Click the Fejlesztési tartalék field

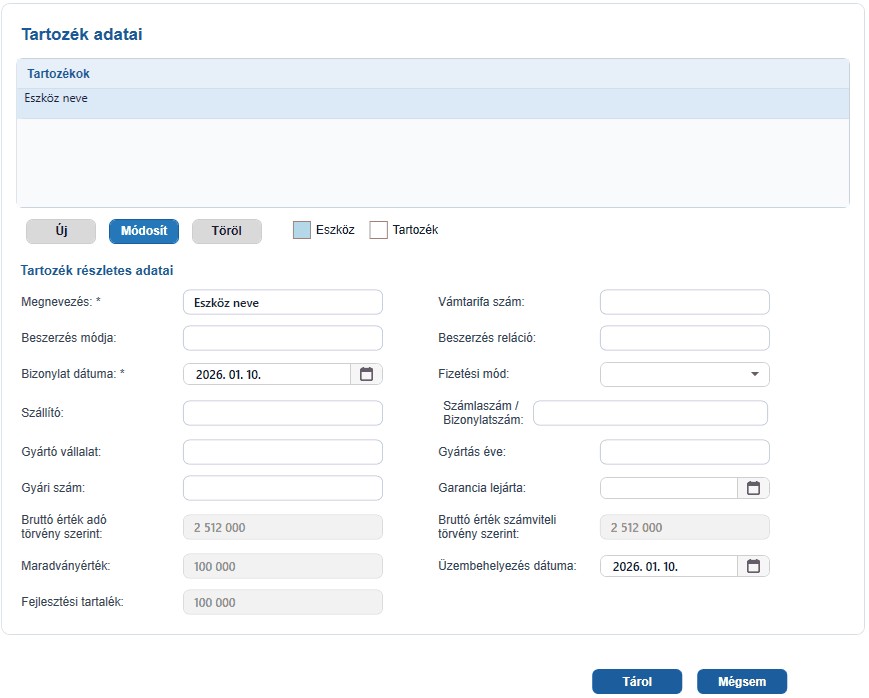coord(283,602)
